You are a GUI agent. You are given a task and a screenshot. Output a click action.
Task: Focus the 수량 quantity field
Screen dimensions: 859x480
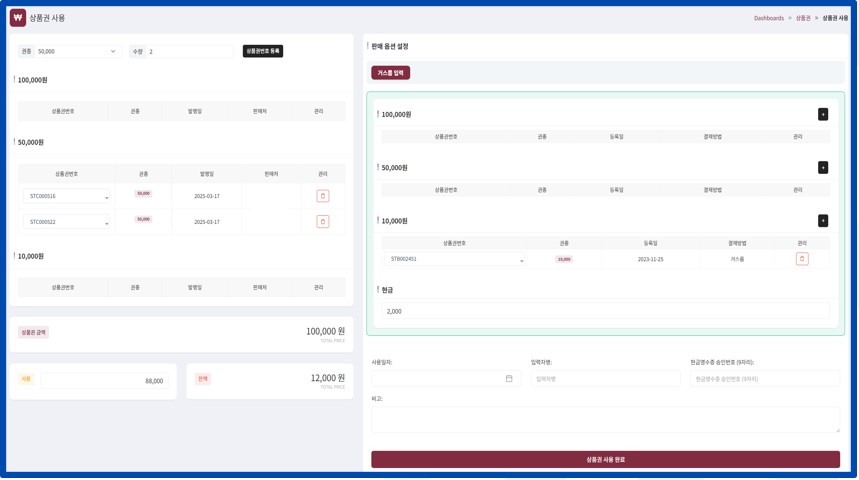190,51
